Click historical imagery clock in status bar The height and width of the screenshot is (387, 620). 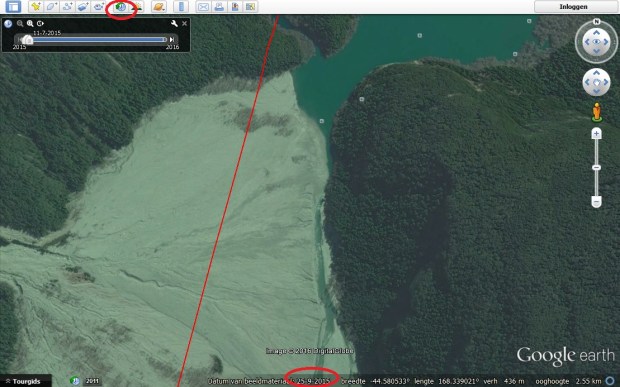(75, 381)
